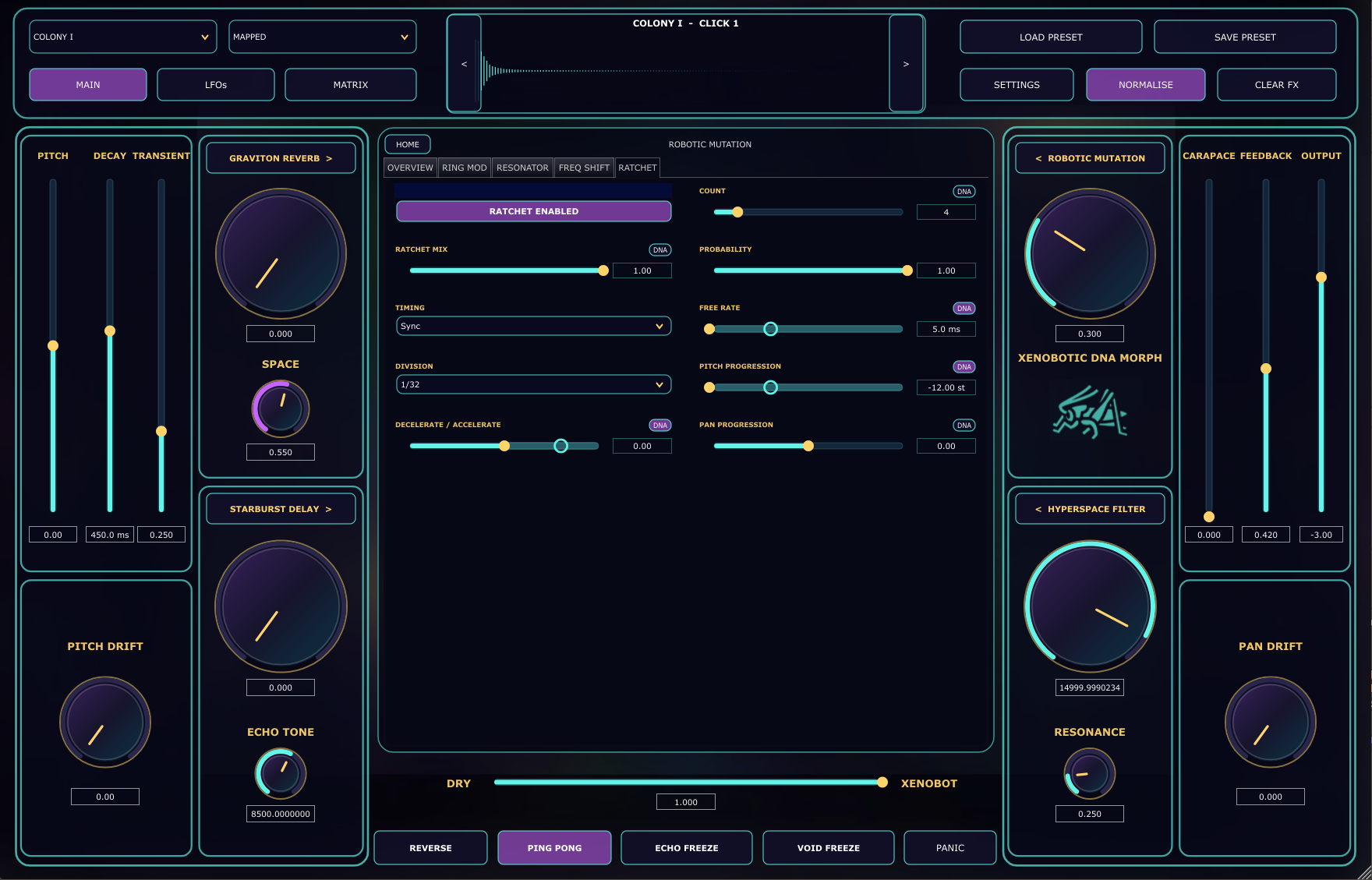Open the Matrix page
The image size is (1372, 880).
pyautogui.click(x=351, y=85)
